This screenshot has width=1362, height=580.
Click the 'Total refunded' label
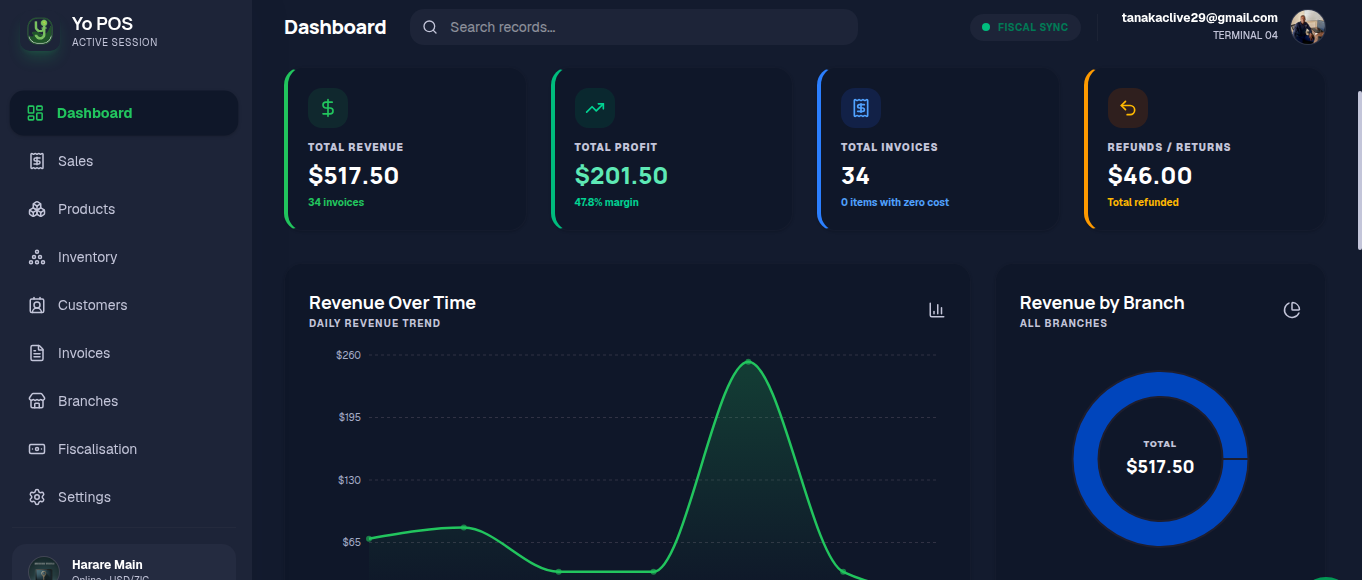coord(1143,202)
